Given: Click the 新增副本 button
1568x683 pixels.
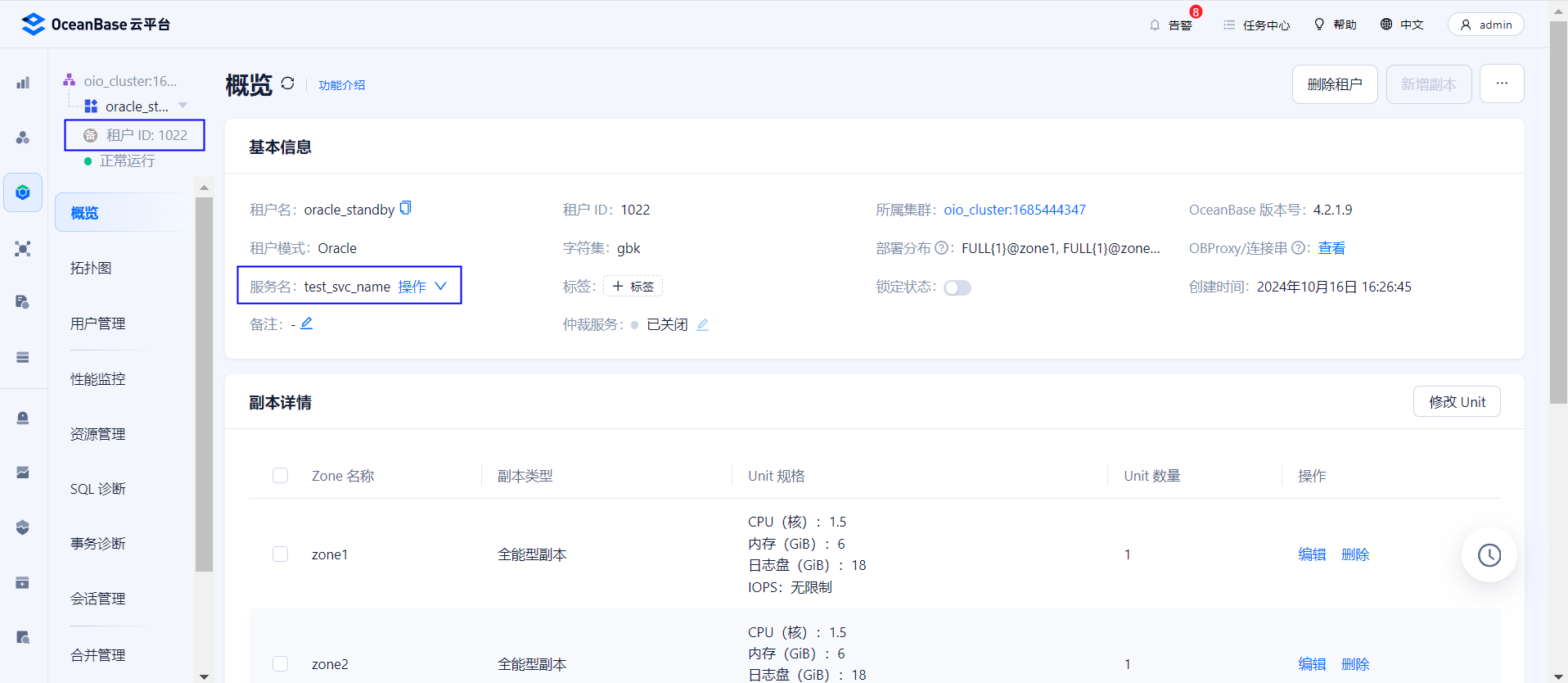Looking at the screenshot, I should (x=1429, y=84).
